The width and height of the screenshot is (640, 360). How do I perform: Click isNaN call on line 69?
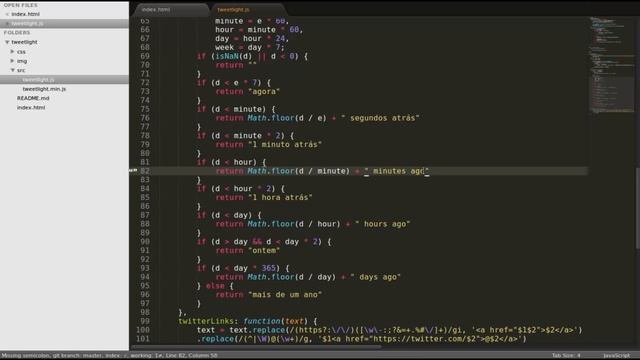(227, 56)
